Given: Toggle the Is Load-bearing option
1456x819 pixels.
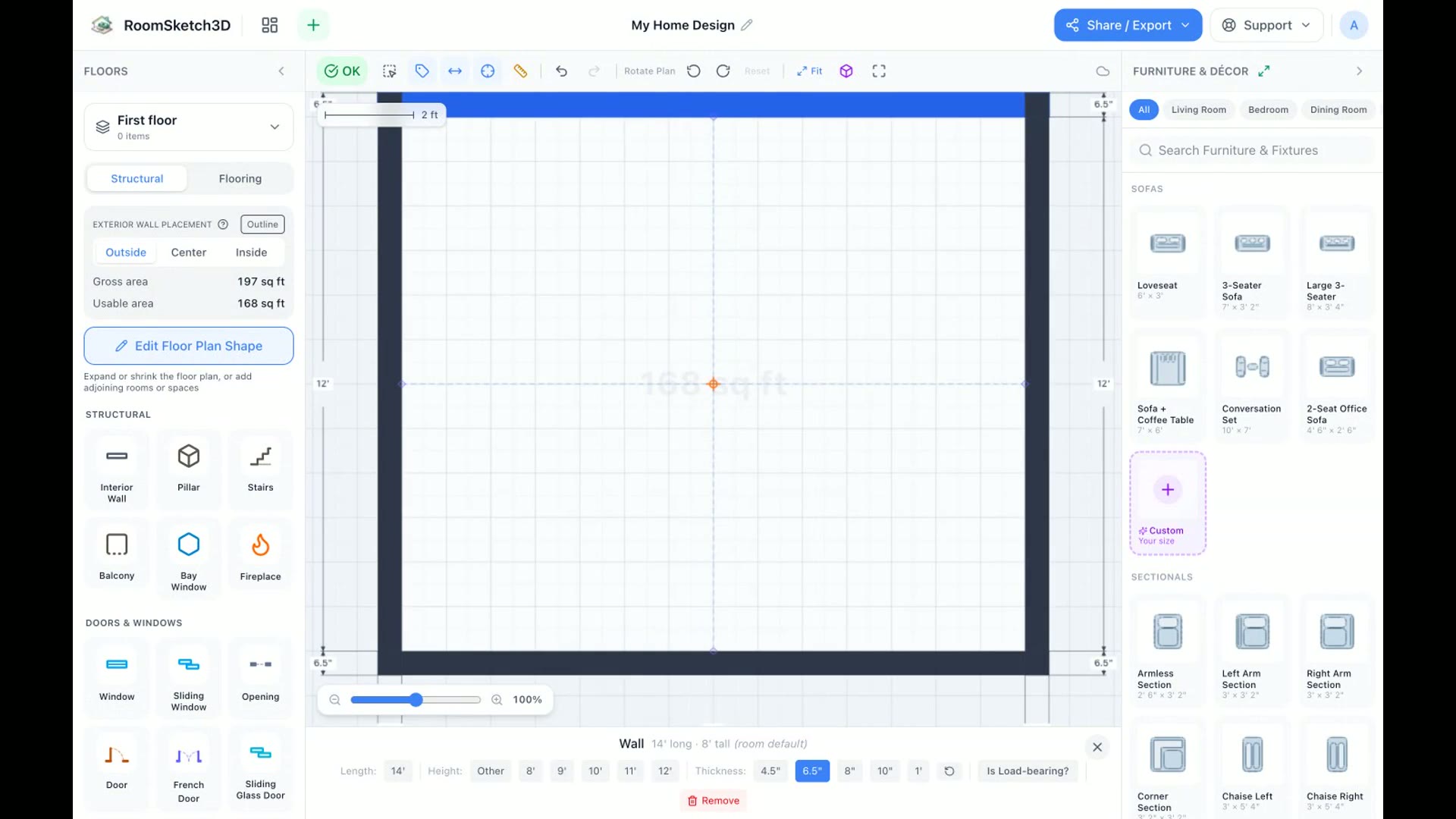Looking at the screenshot, I should 1028,770.
